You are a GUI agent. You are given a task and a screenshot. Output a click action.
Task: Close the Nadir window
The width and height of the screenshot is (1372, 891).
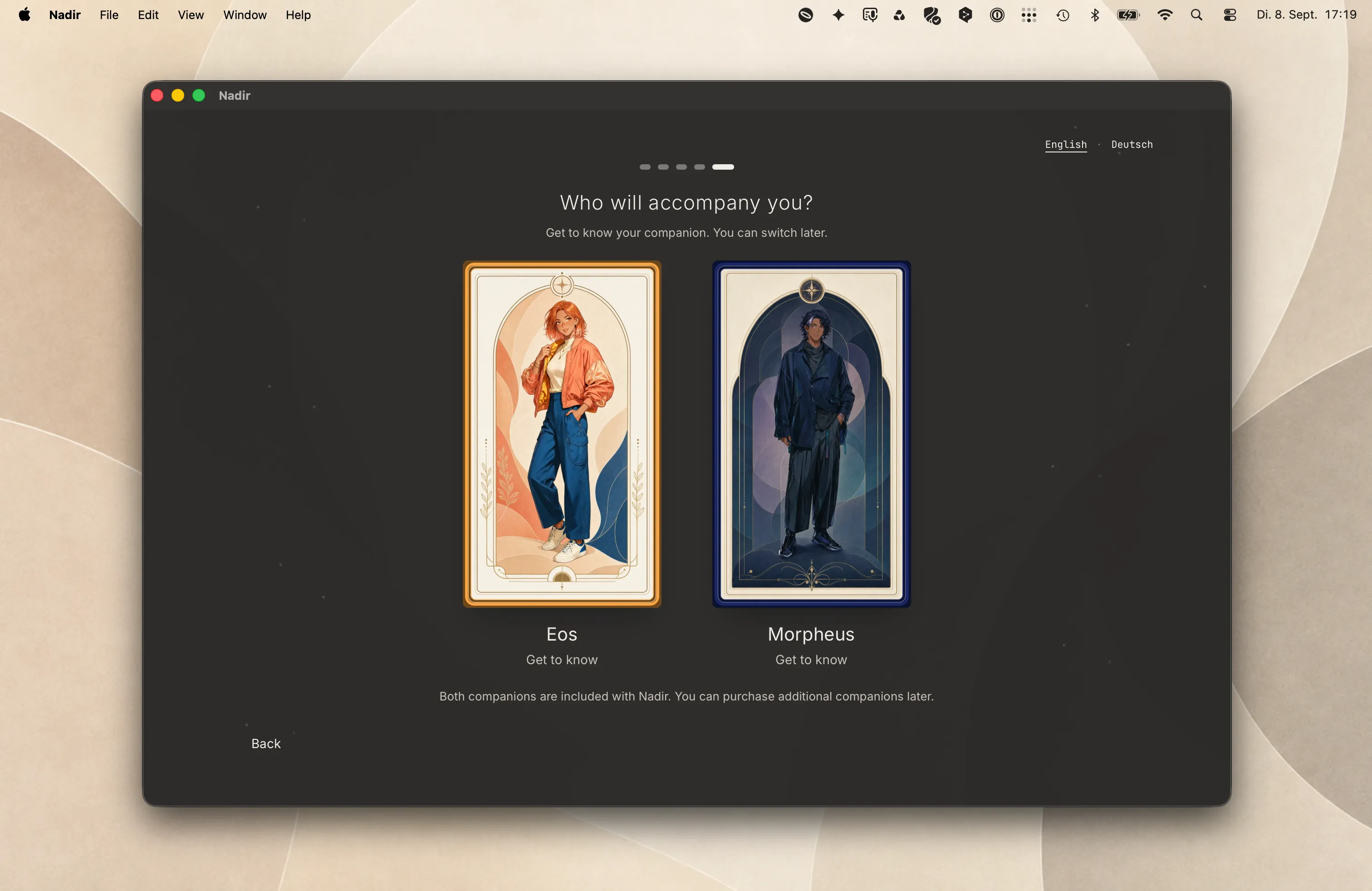tap(157, 96)
